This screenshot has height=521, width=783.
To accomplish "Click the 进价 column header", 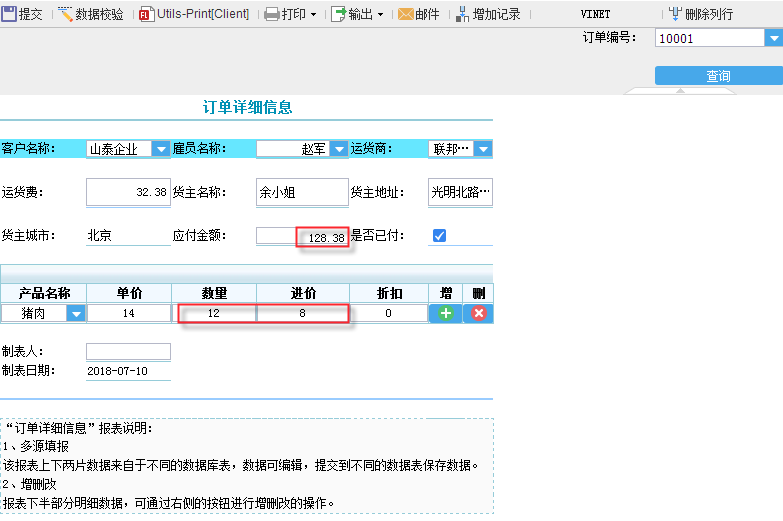I will point(303,293).
